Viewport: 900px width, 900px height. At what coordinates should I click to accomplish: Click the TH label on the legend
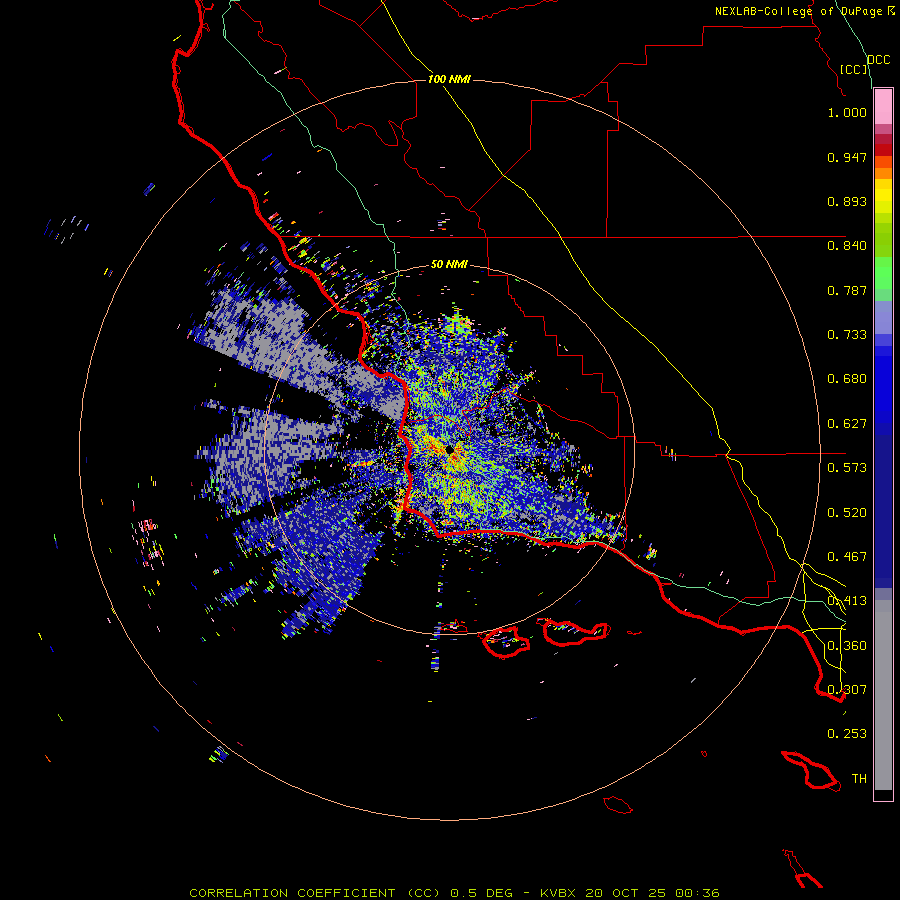point(859,779)
